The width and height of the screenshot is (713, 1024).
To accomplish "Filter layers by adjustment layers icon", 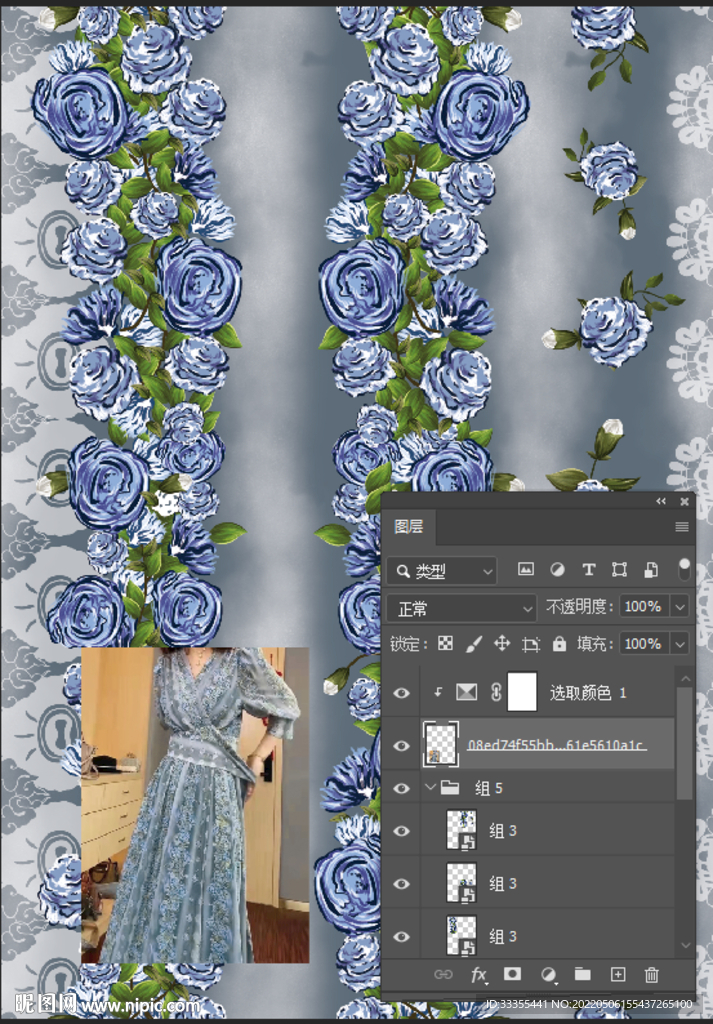I will [557, 569].
